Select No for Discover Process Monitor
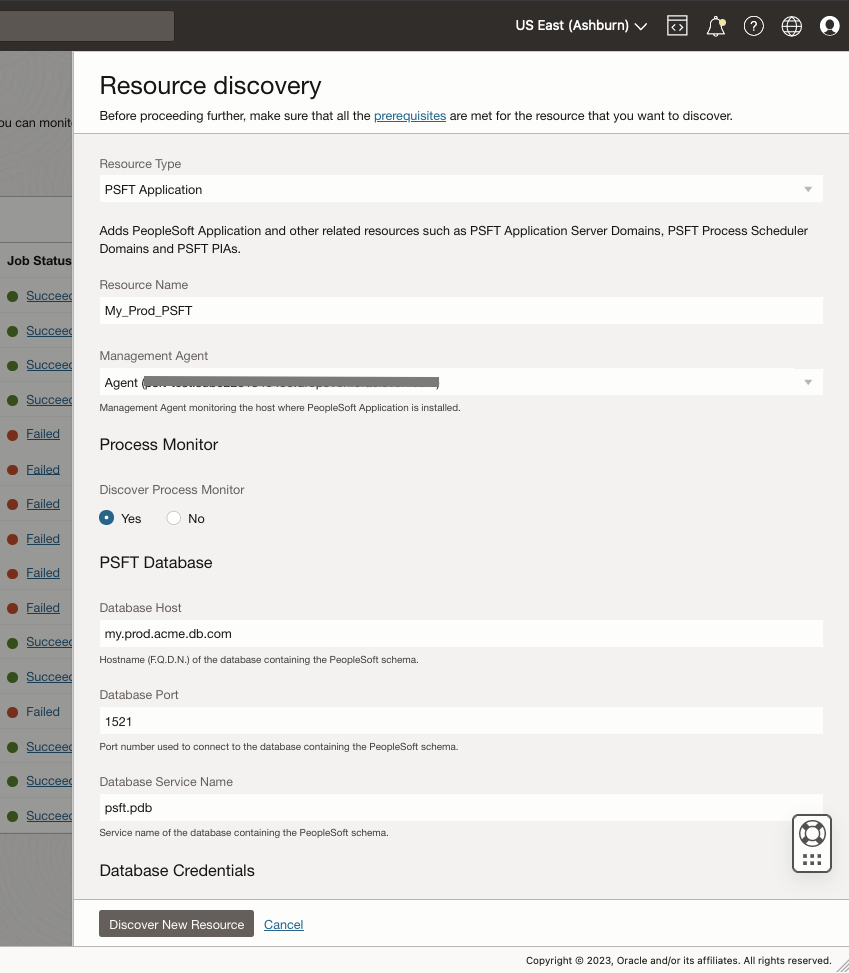 click(174, 518)
